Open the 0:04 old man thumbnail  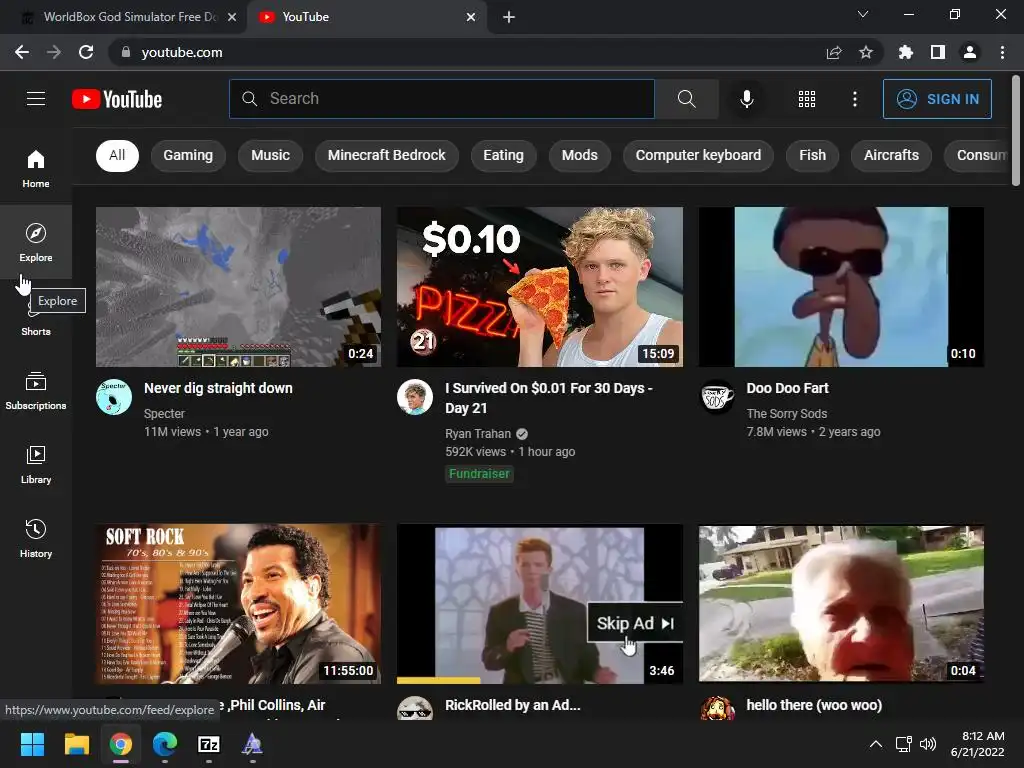841,603
